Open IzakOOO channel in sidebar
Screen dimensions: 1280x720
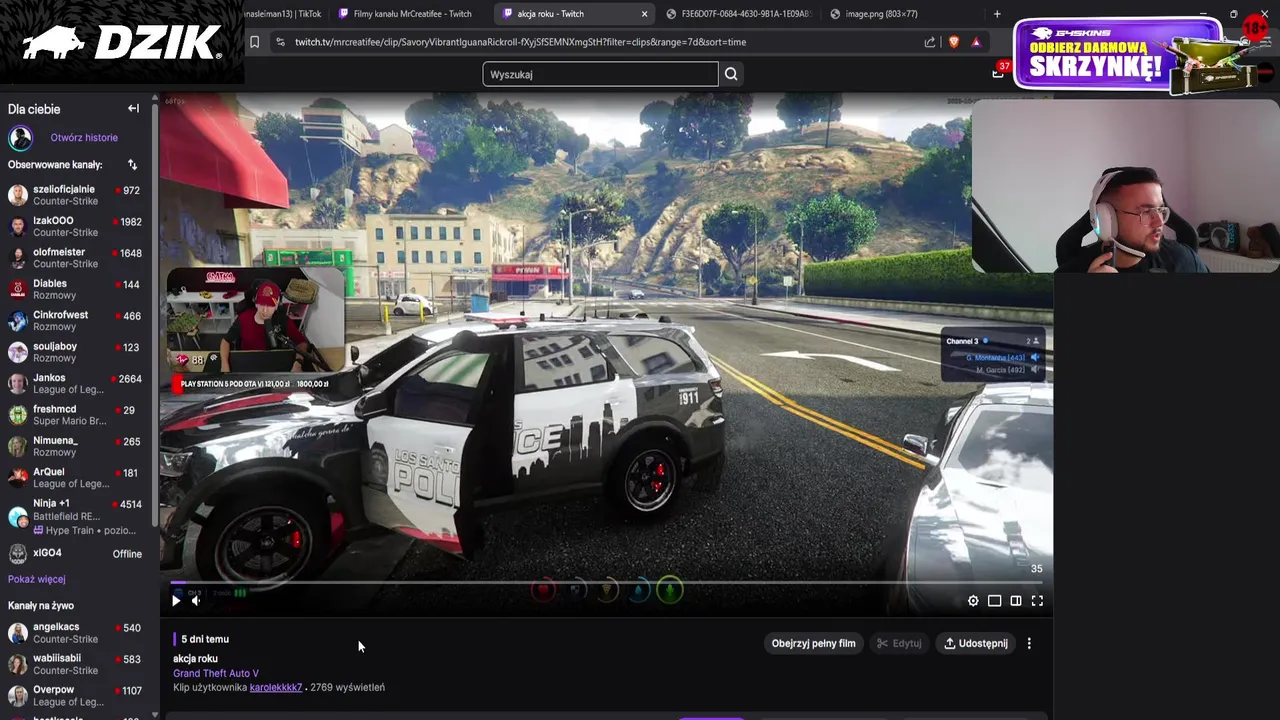(76, 226)
